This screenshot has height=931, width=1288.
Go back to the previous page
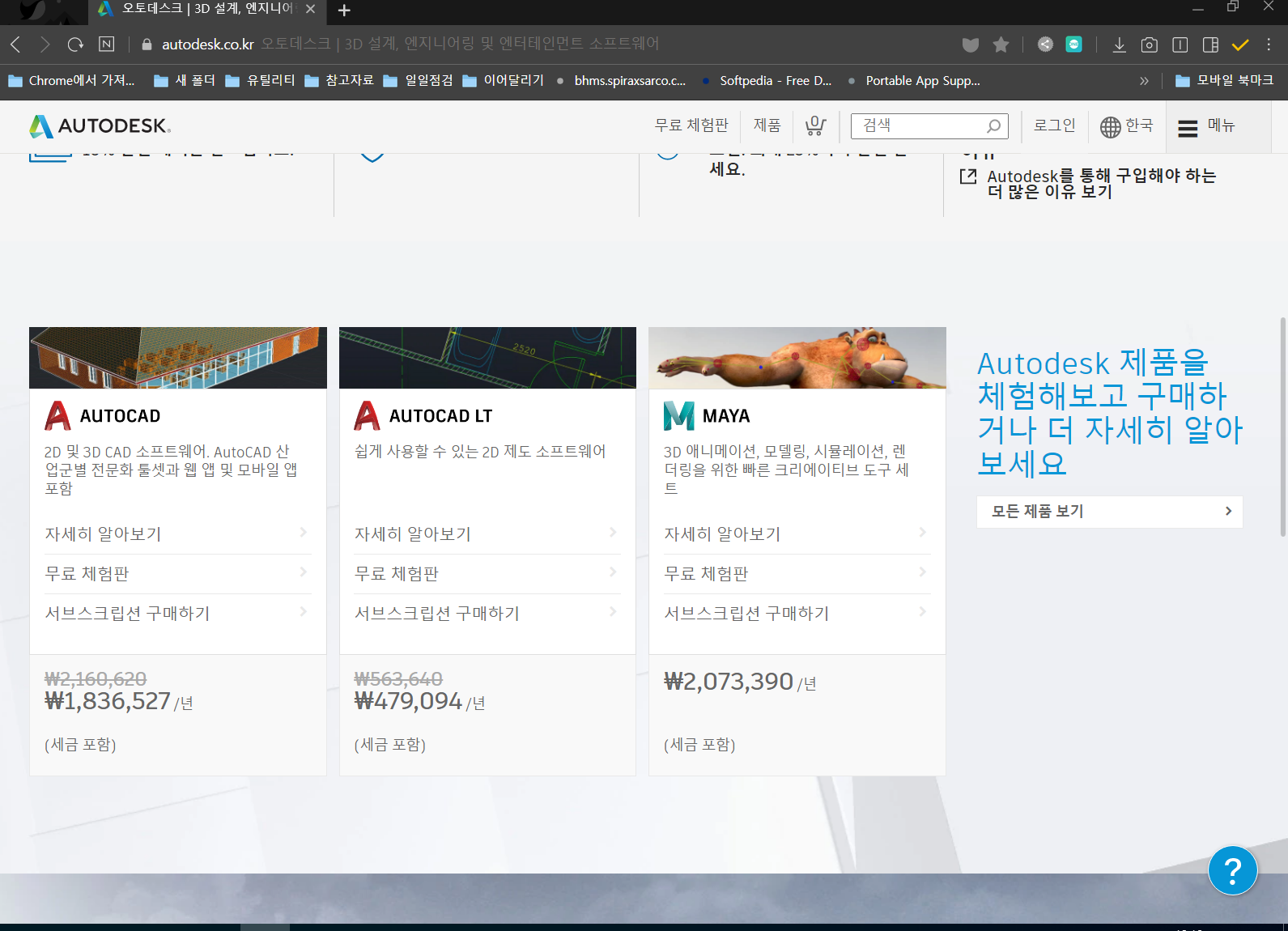click(15, 45)
